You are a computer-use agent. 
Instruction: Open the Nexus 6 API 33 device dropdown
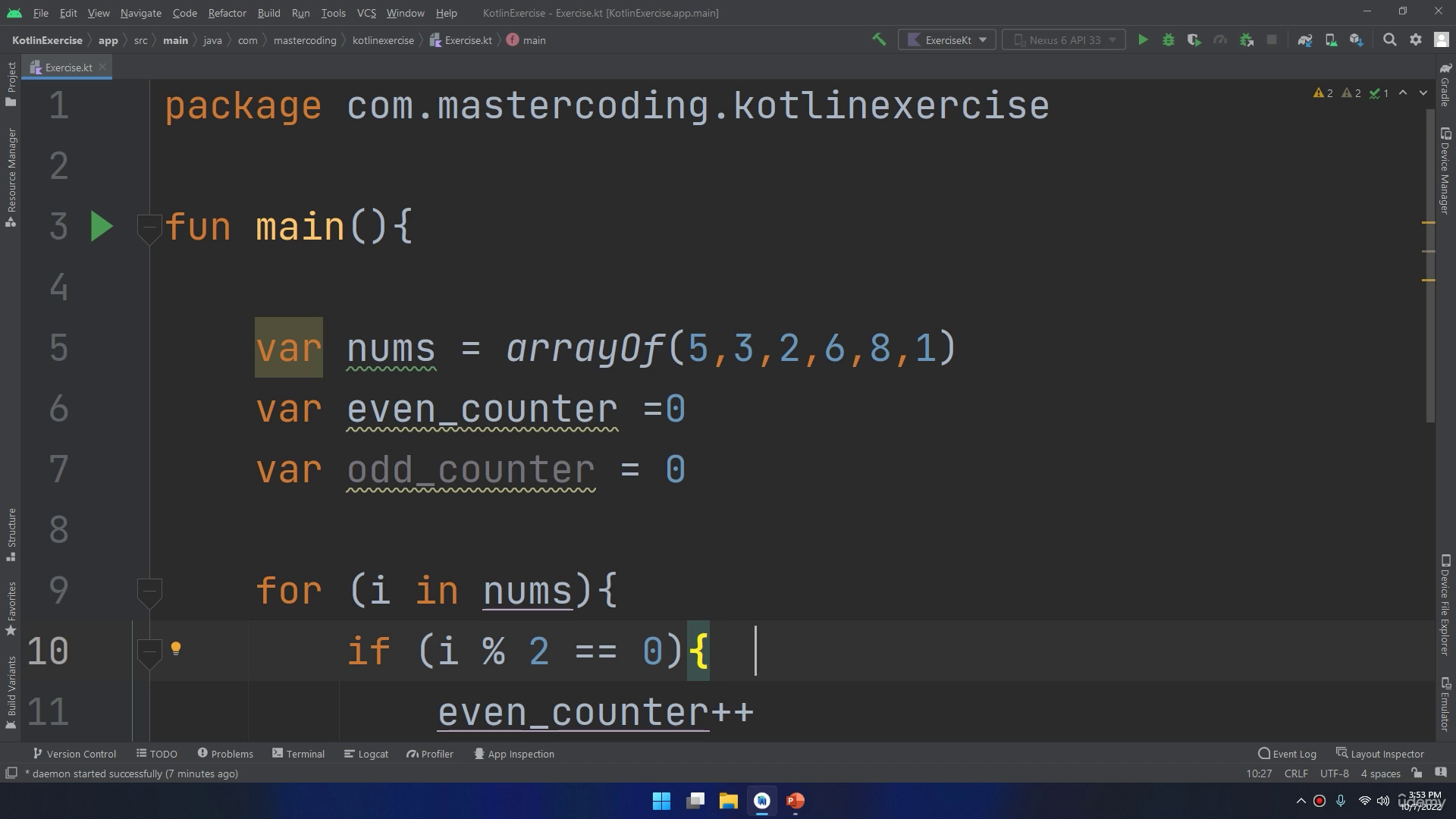tap(1062, 40)
